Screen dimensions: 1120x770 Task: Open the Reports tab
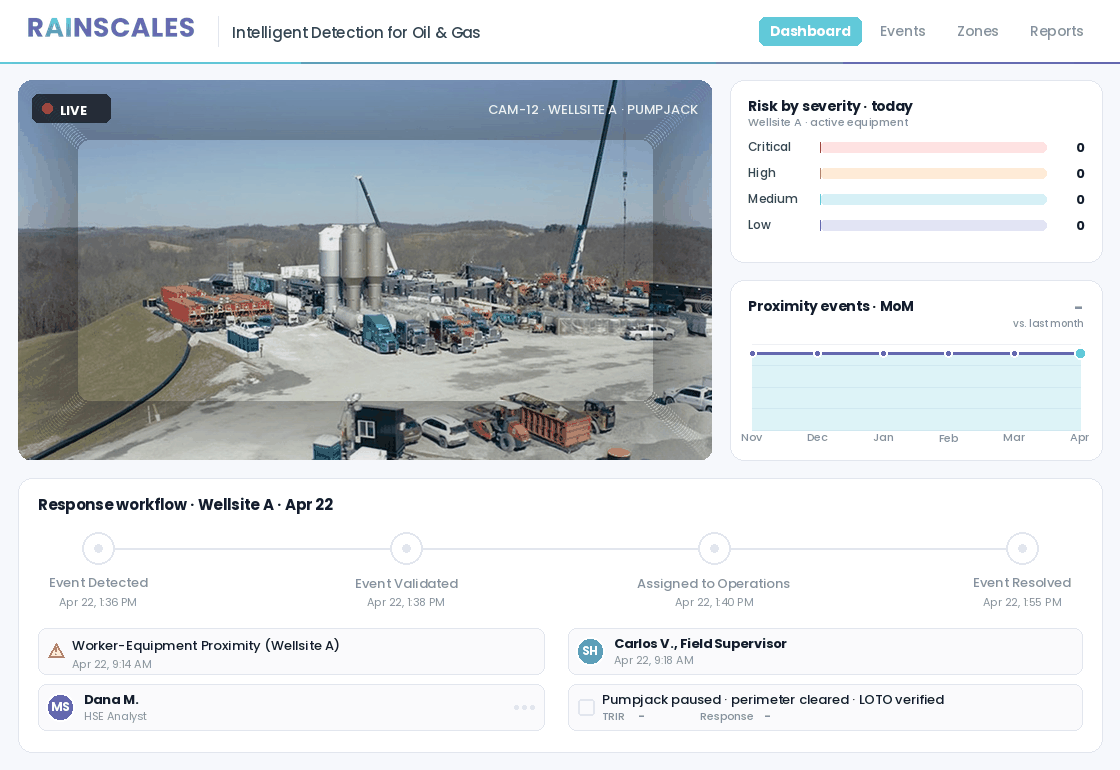point(1056,31)
